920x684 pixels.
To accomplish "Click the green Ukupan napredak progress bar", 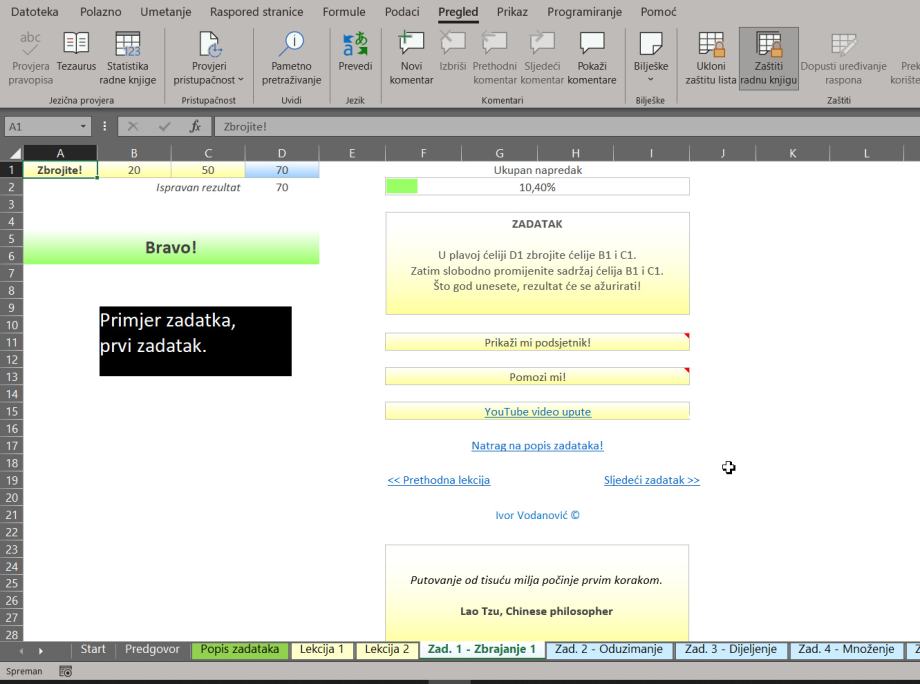I will [x=402, y=187].
